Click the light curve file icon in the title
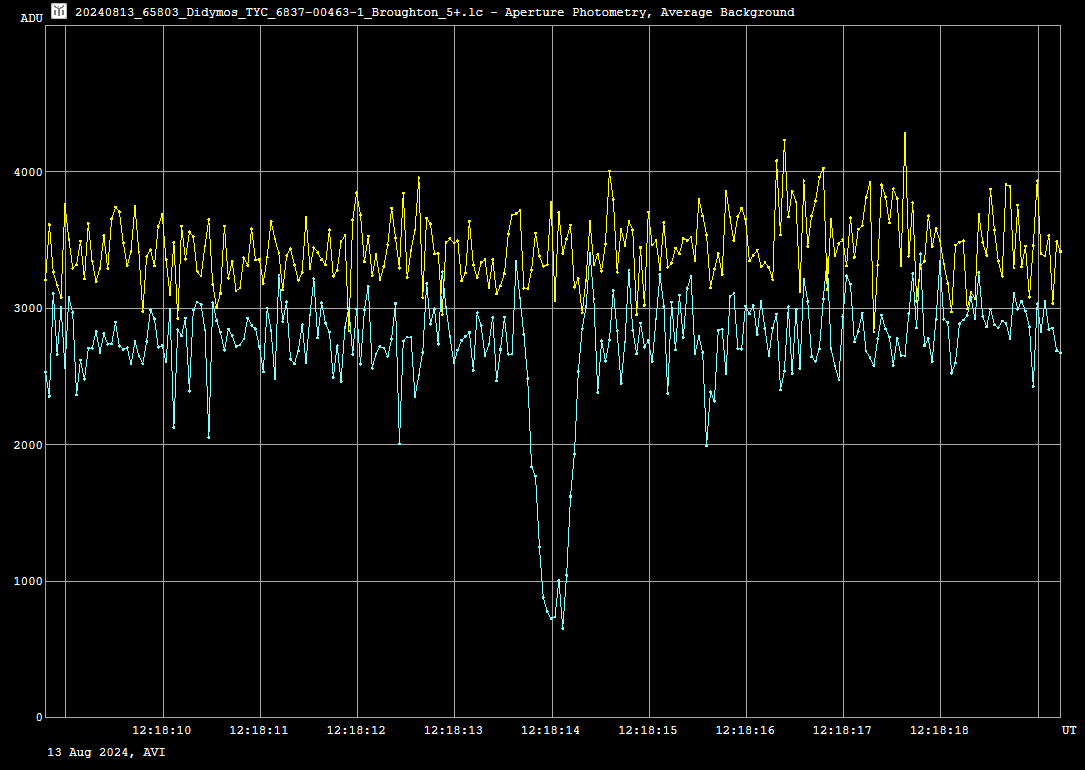The image size is (1085, 770). point(59,11)
